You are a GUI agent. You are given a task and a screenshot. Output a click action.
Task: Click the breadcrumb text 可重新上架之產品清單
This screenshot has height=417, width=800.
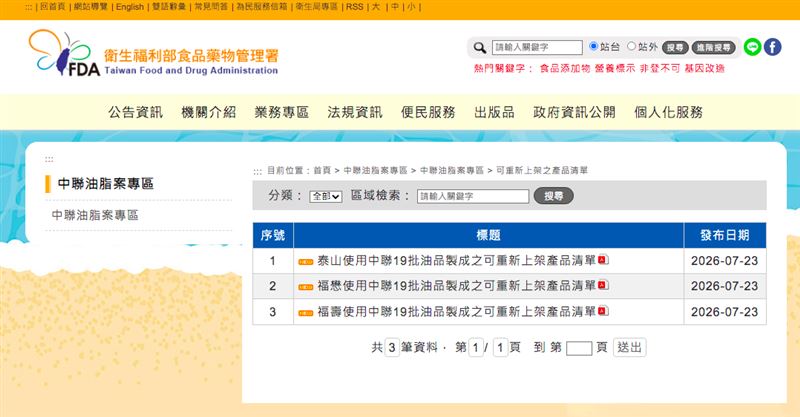tap(542, 170)
